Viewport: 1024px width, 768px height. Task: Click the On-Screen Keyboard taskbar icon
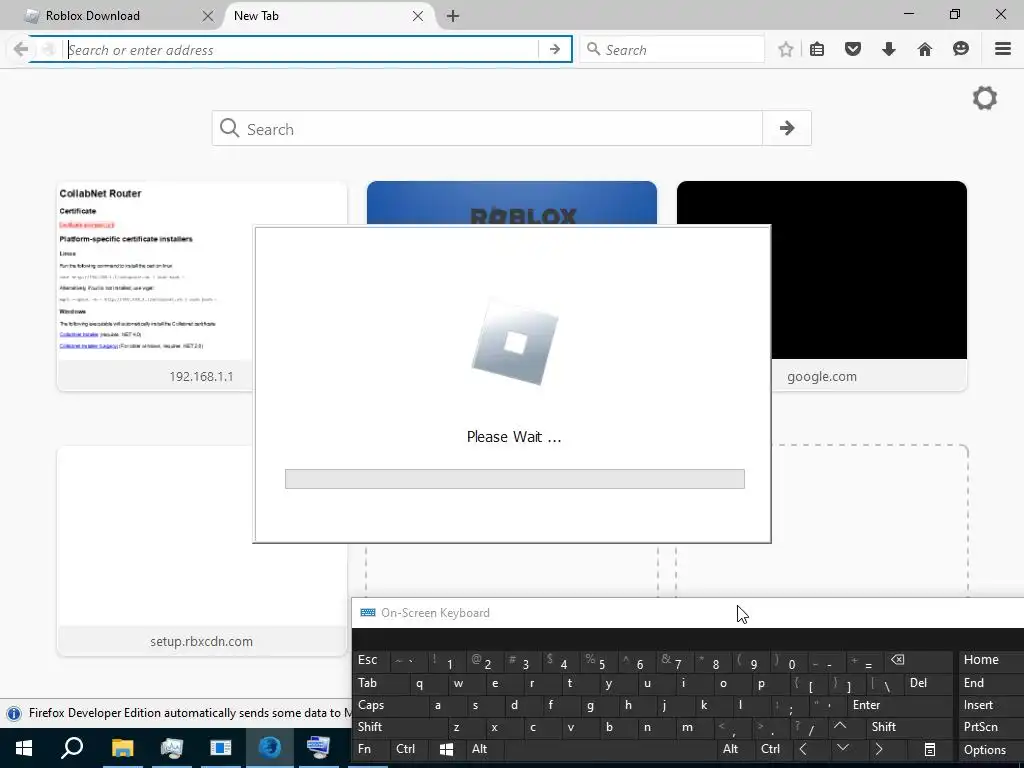(318, 748)
